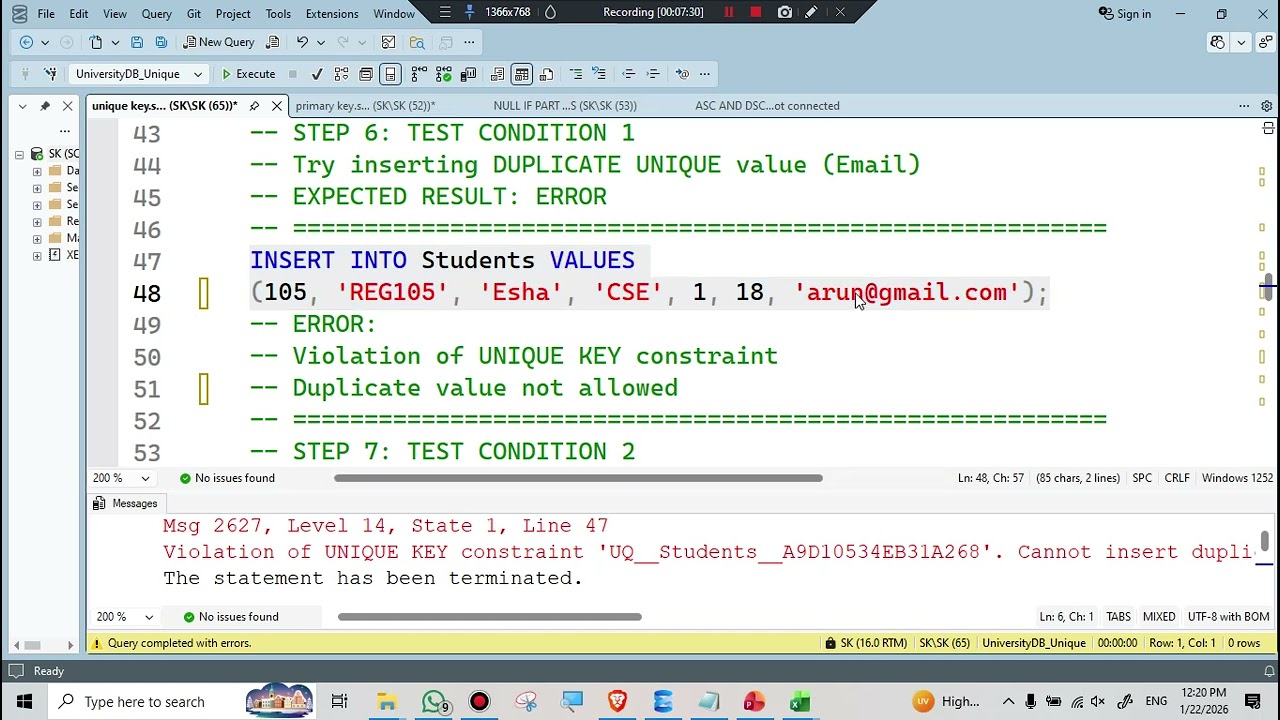Comment out the selected lines
This screenshot has width=1280, height=720.
pos(576,74)
